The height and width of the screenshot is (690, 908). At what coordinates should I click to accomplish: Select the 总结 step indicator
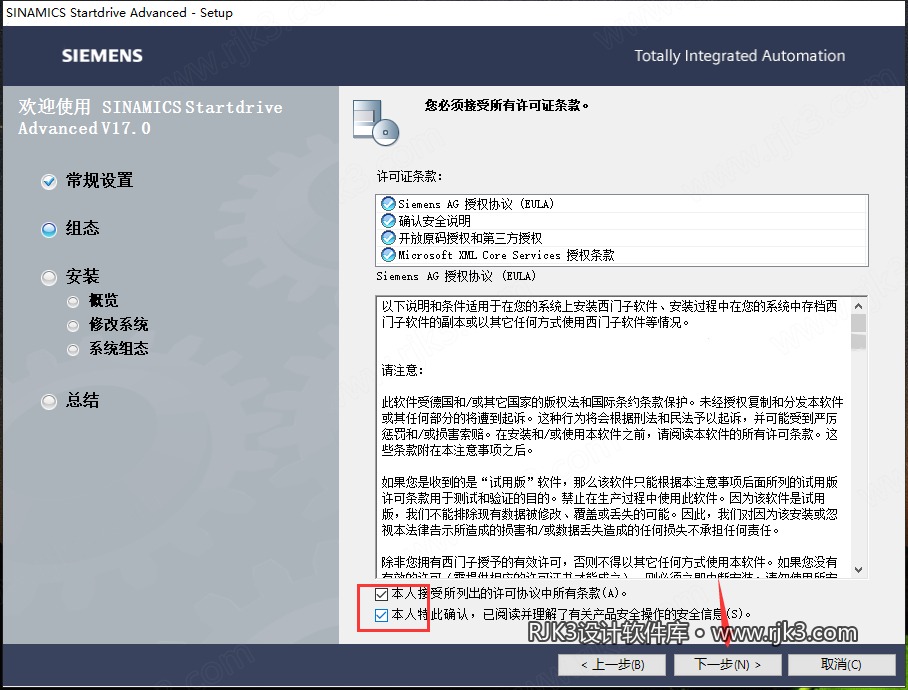click(x=49, y=401)
